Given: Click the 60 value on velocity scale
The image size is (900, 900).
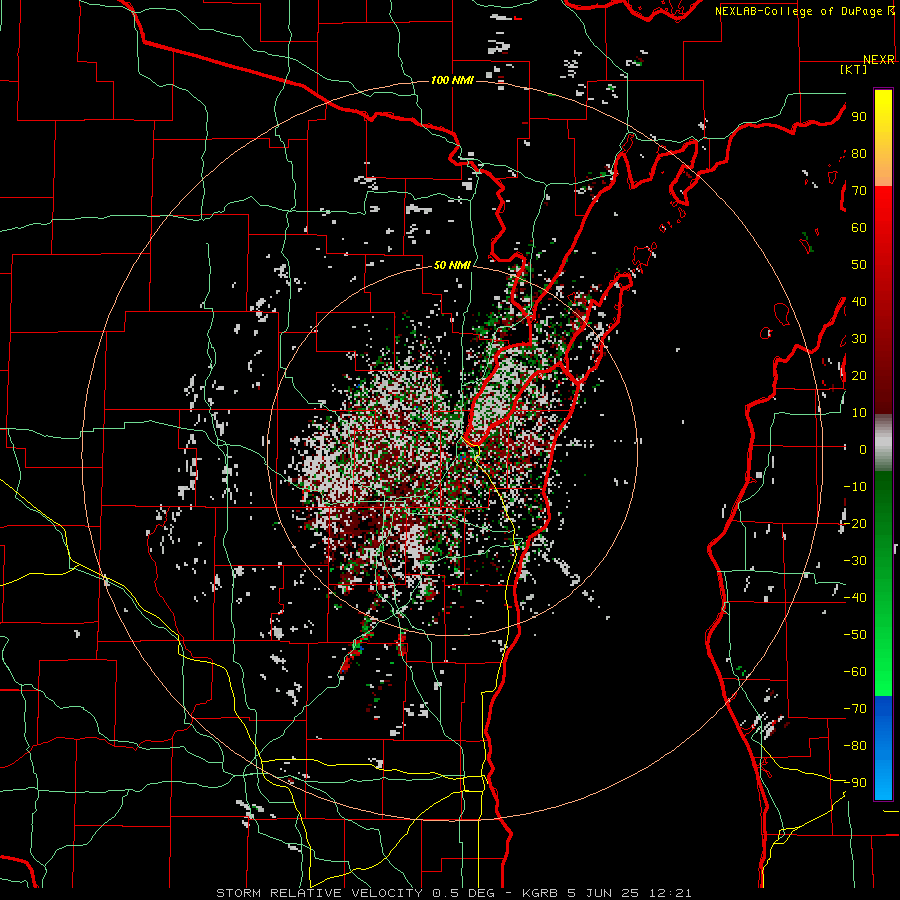Looking at the screenshot, I should tap(859, 228).
